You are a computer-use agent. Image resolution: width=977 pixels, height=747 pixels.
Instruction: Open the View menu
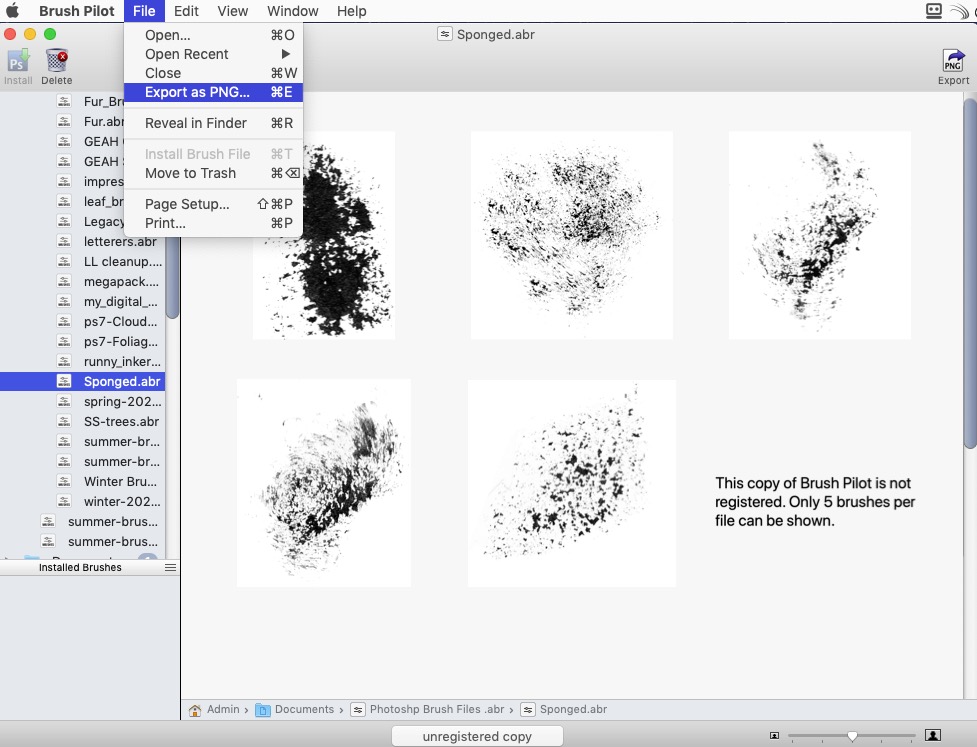pos(232,11)
